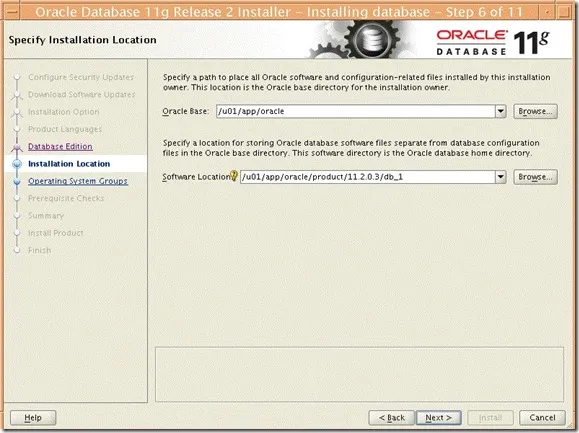Proceed with the Next button

tap(438, 417)
